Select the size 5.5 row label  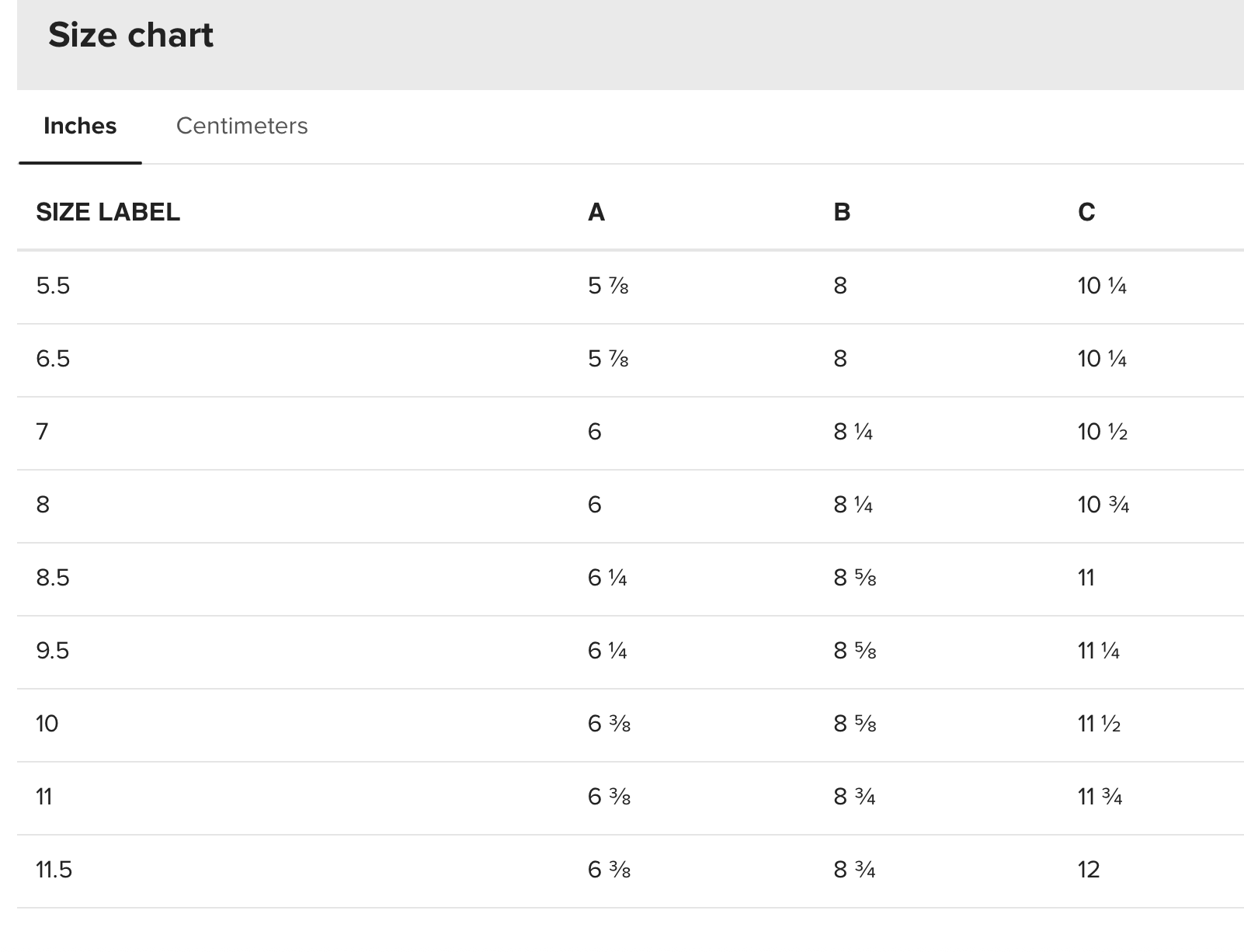pos(53,286)
